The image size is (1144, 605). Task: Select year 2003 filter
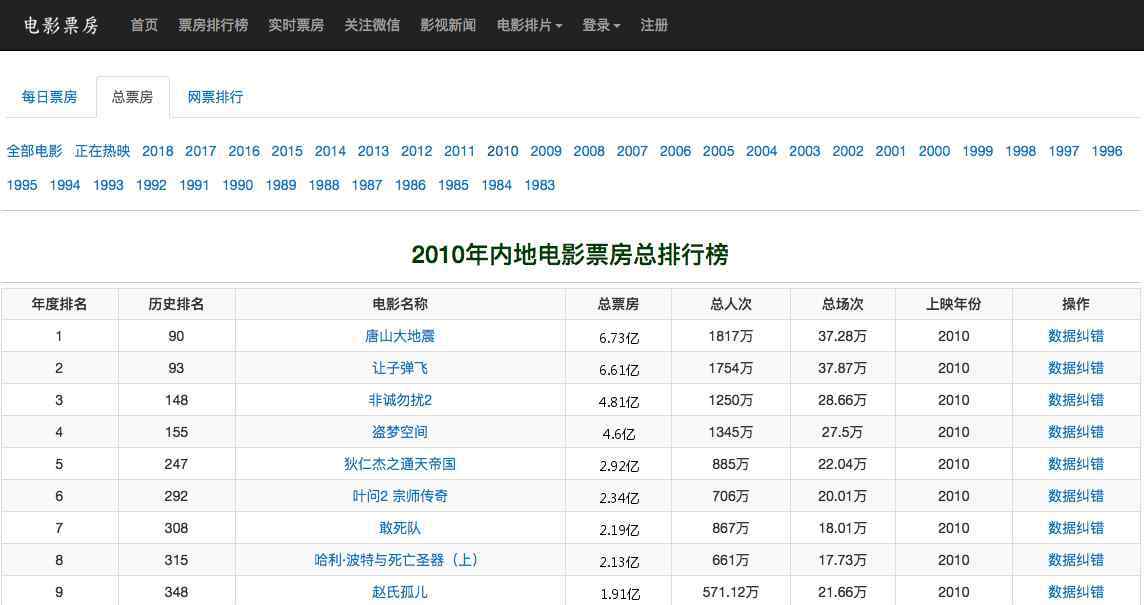tap(805, 151)
